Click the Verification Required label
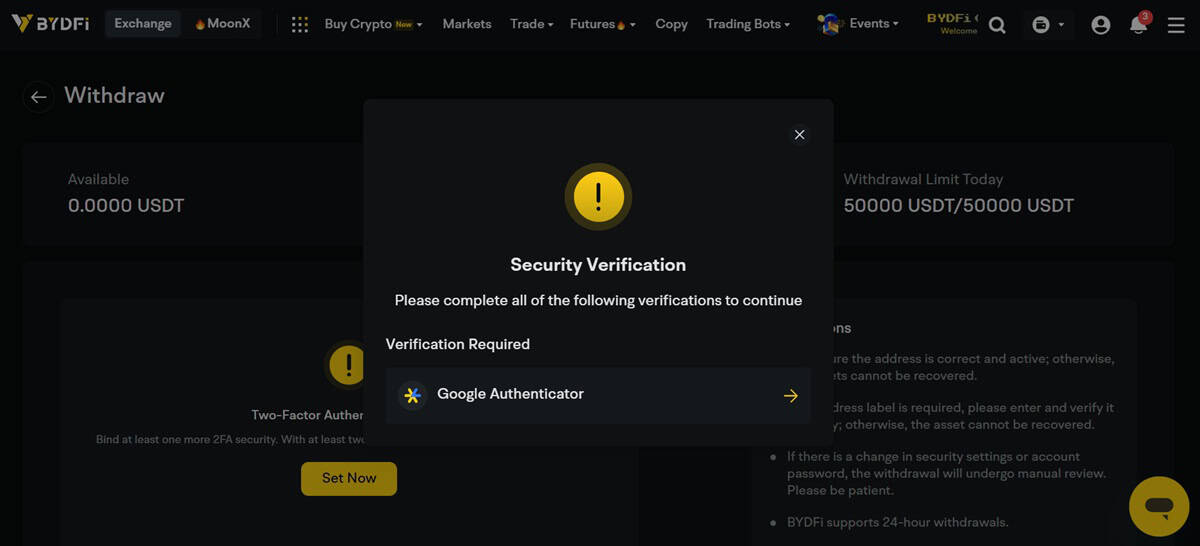Viewport: 1200px width, 546px height. [x=458, y=344]
